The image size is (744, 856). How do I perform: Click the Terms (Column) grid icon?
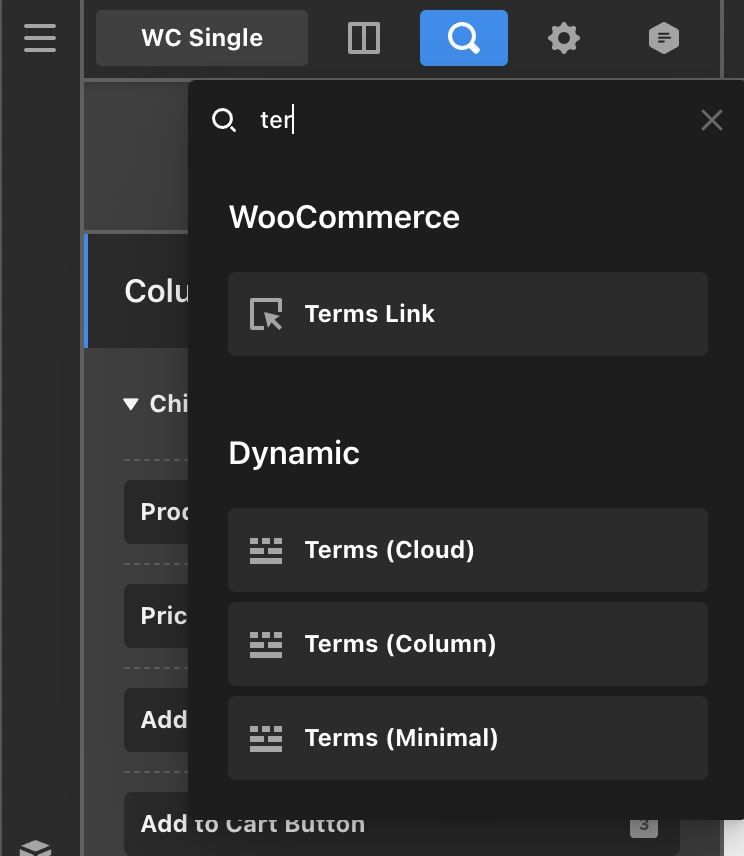[266, 644]
